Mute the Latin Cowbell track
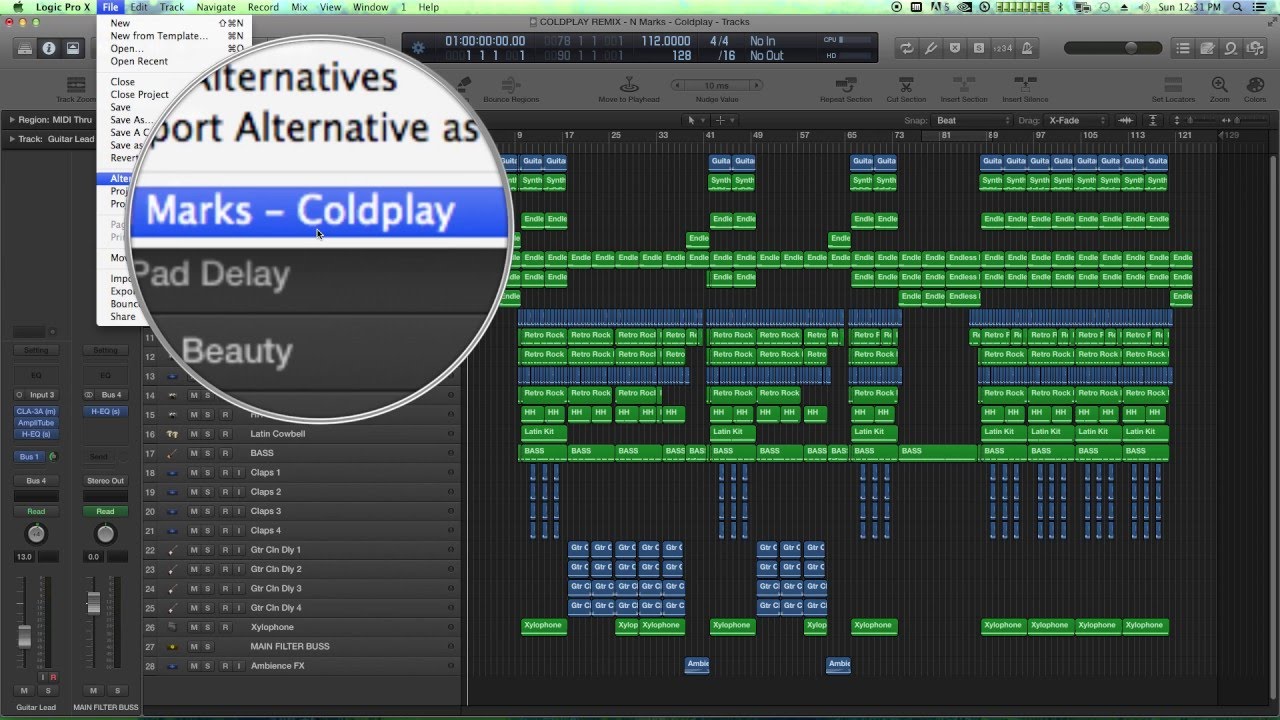The width and height of the screenshot is (1280, 720). 194,434
